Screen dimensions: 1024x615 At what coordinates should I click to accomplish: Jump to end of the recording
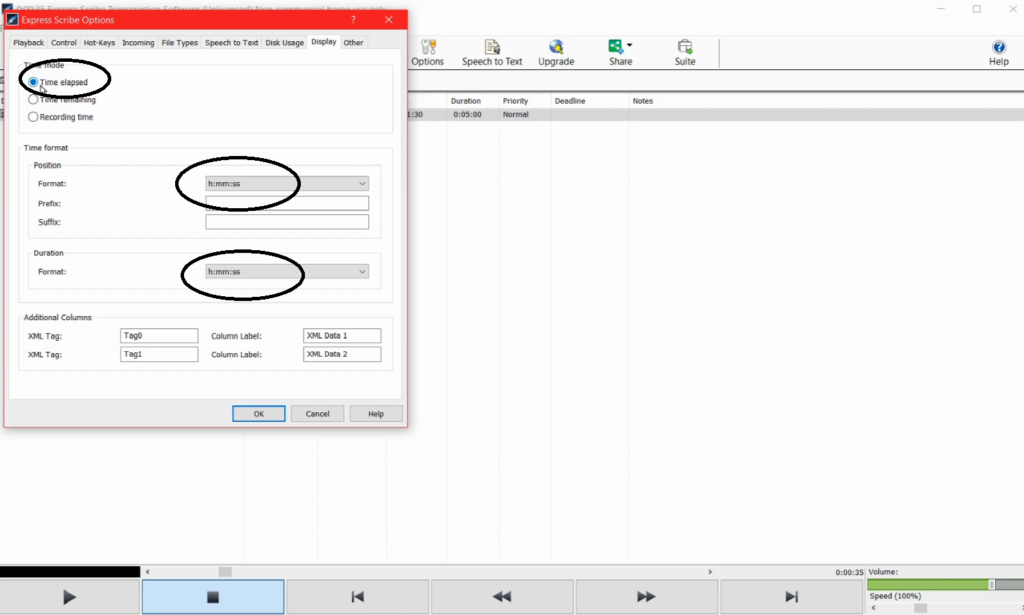[792, 597]
